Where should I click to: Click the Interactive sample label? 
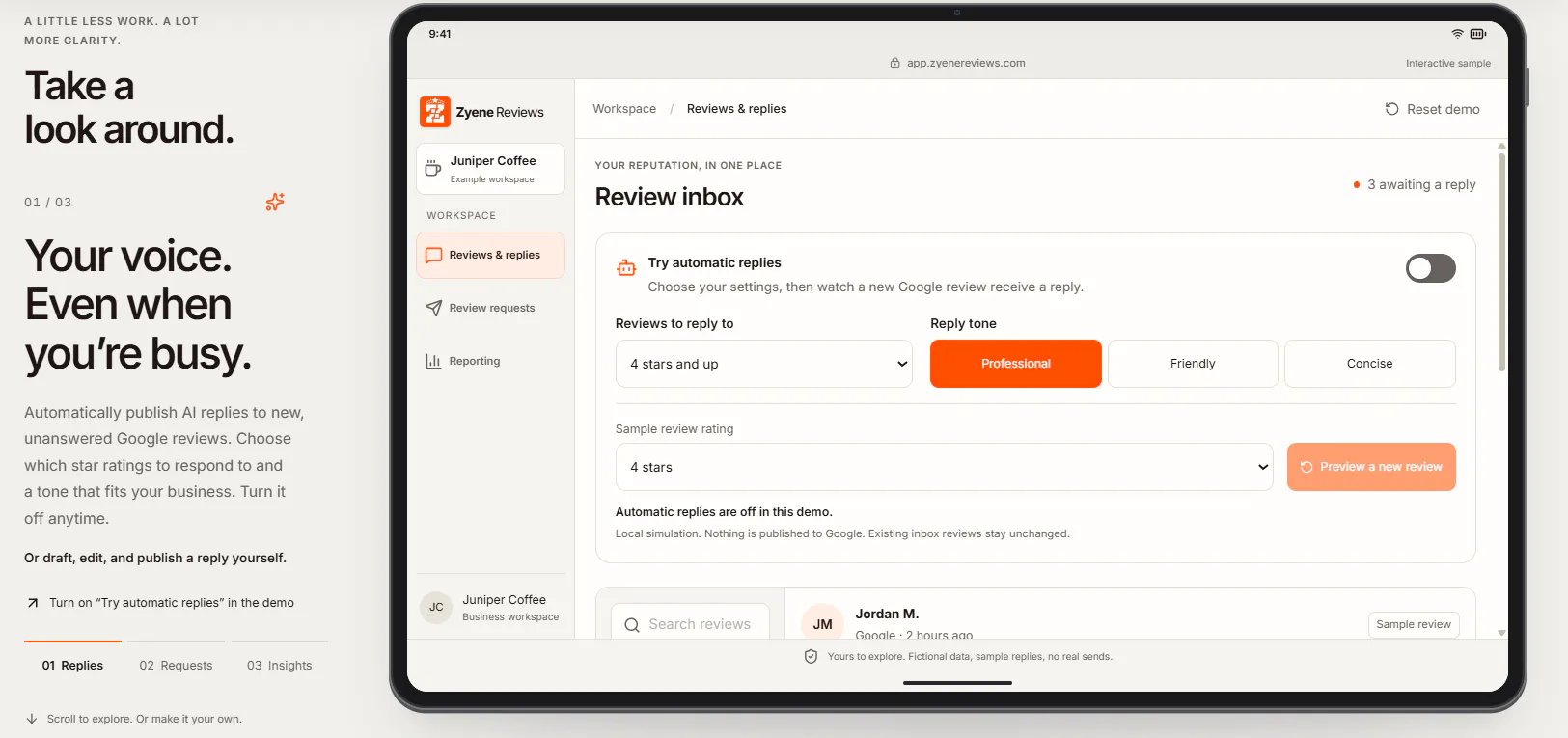[x=1447, y=64]
